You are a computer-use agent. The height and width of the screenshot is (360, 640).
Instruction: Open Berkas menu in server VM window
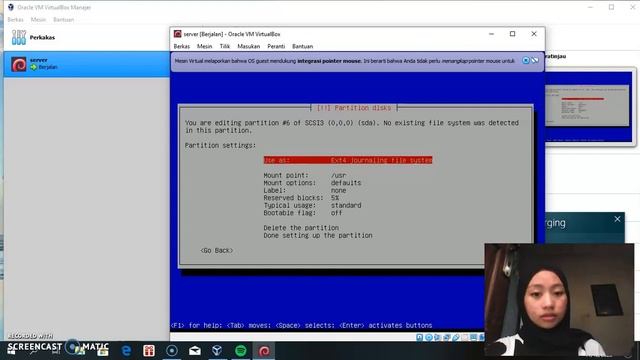pyautogui.click(x=182, y=46)
